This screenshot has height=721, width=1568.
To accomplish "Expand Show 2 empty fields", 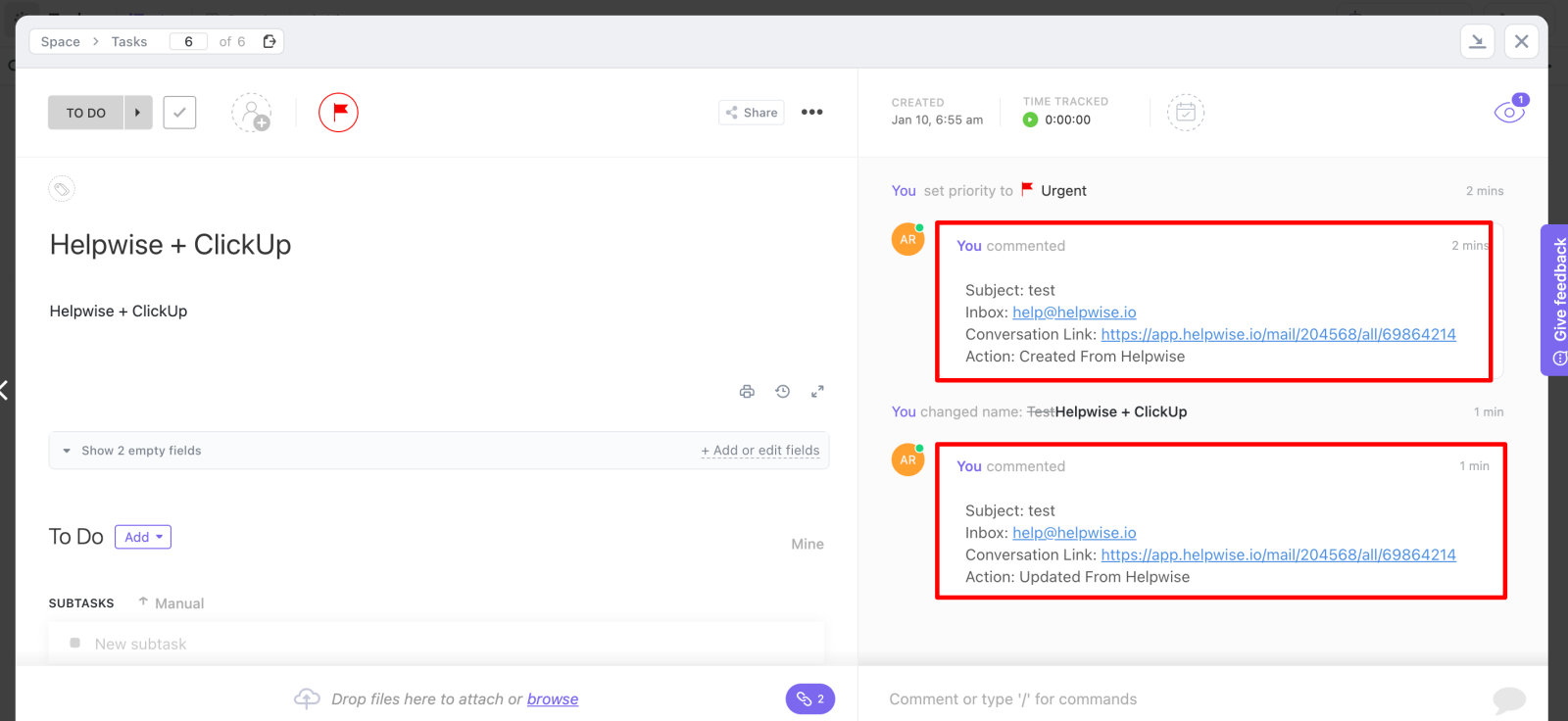I will click(141, 451).
